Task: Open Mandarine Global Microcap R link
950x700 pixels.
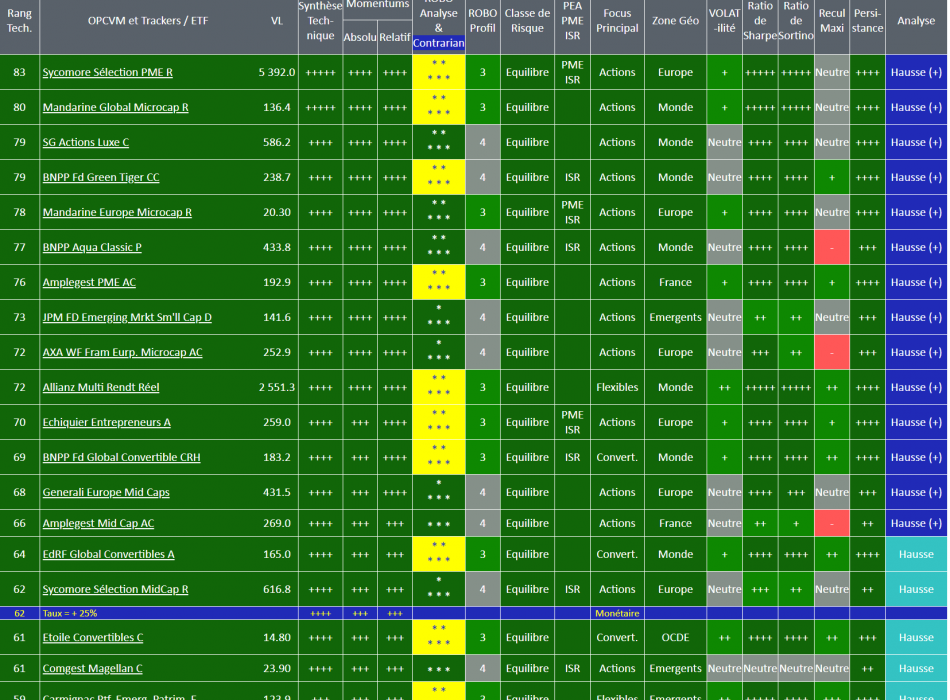Action: pos(115,107)
